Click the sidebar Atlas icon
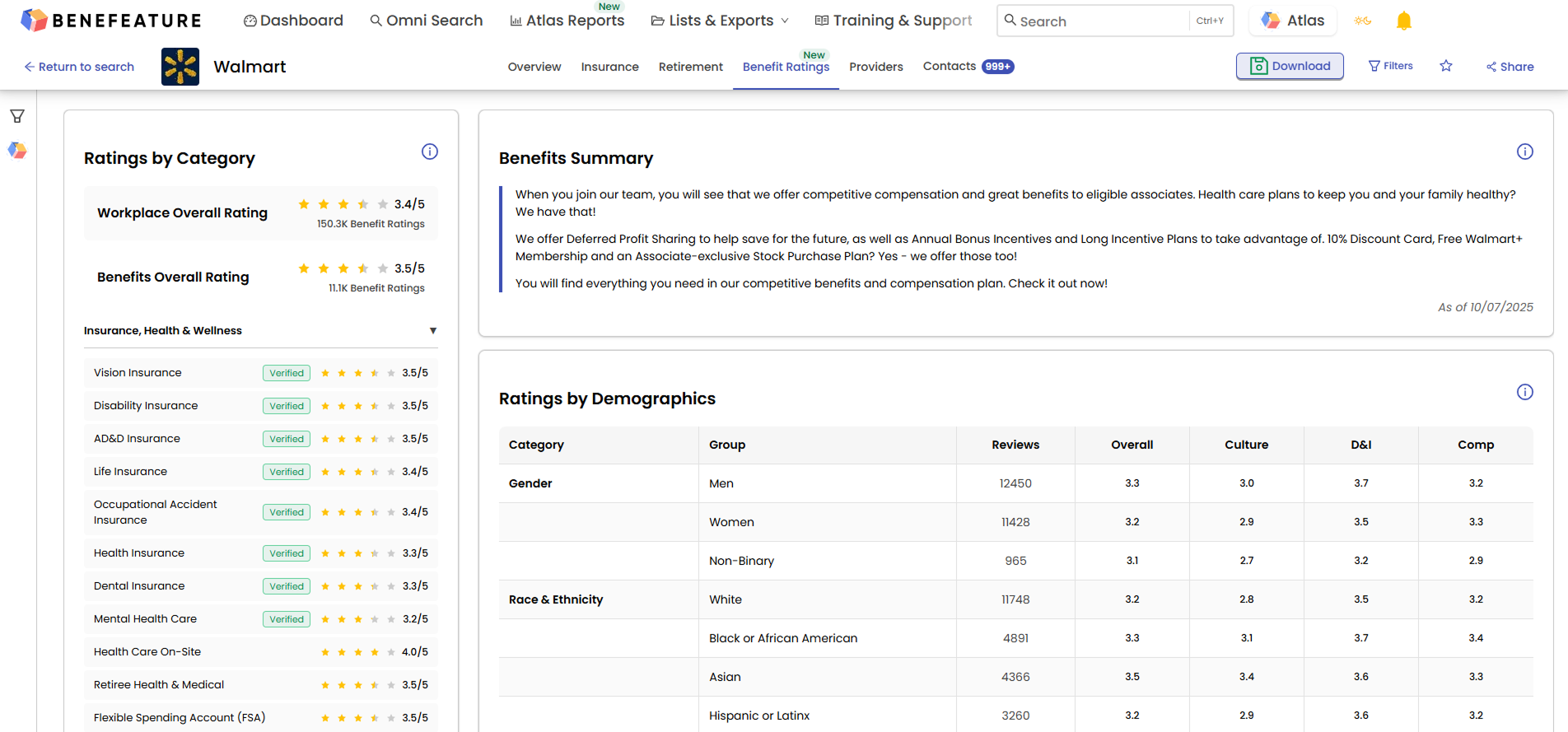This screenshot has height=732, width=1568. (x=17, y=150)
